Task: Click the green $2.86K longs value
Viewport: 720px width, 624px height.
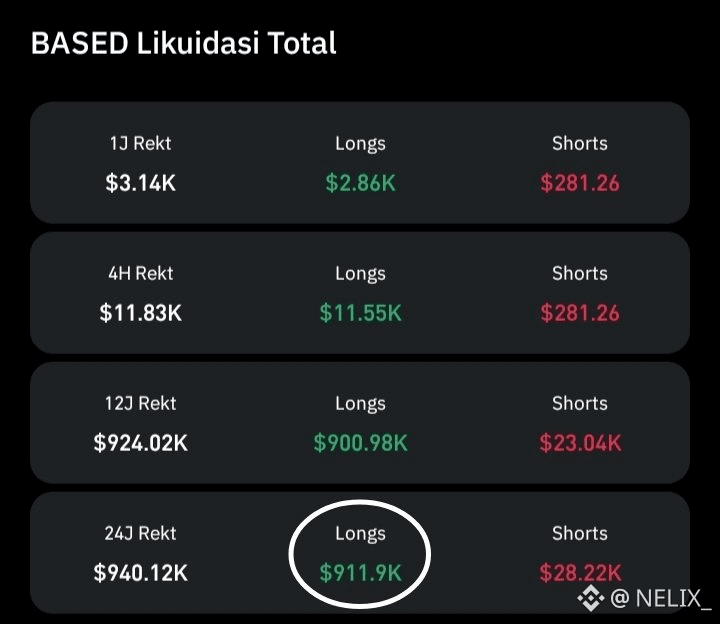Action: click(360, 183)
